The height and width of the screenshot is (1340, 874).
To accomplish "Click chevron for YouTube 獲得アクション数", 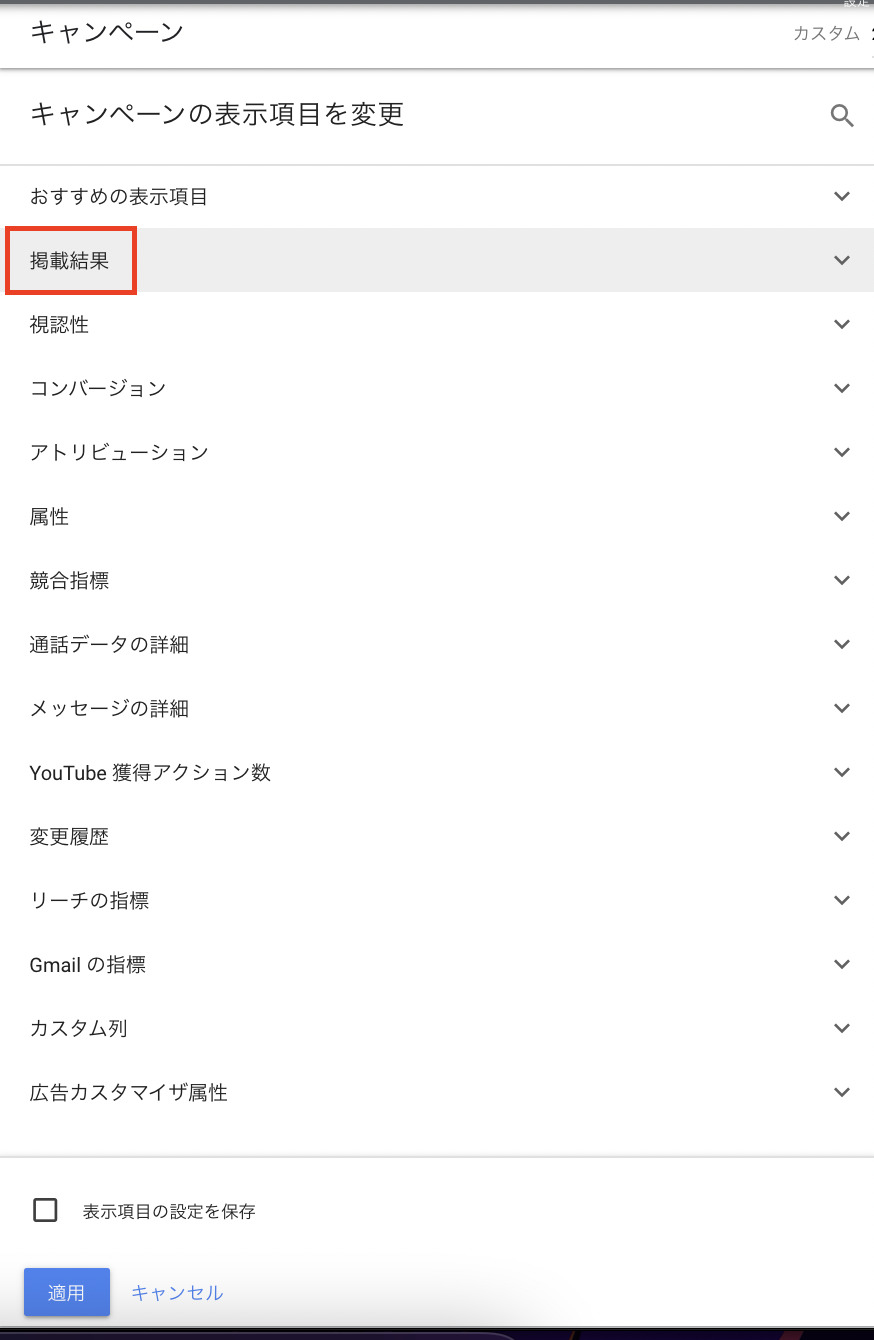I will point(842,772).
